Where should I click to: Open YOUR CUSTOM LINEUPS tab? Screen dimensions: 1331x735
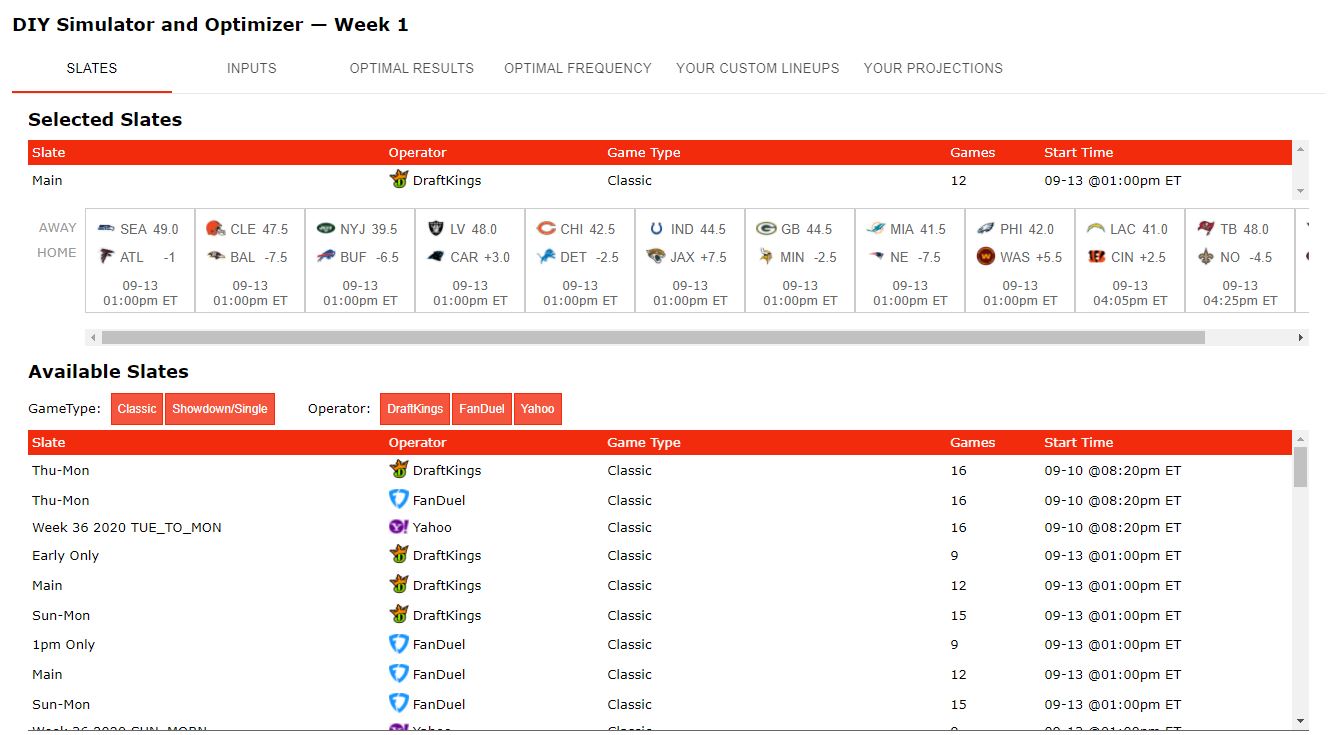tap(758, 69)
